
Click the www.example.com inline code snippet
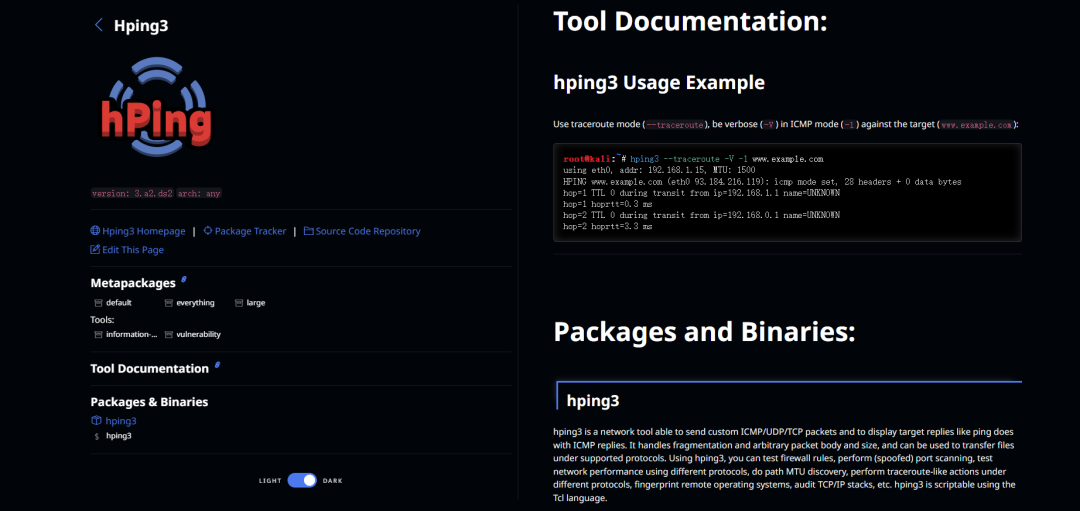coord(976,125)
